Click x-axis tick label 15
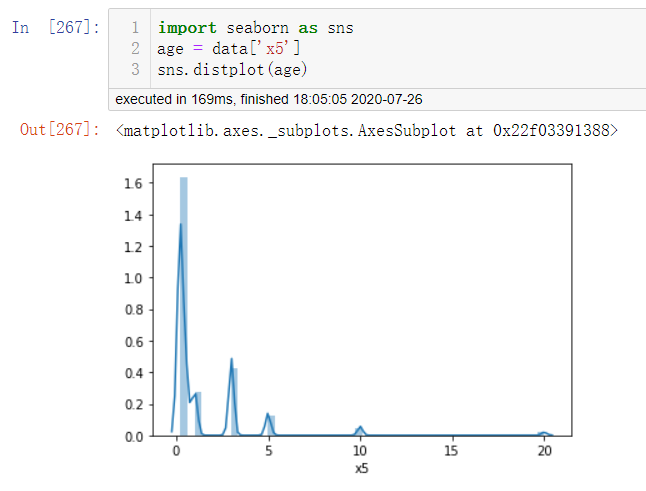The image size is (646, 491). pyautogui.click(x=452, y=451)
